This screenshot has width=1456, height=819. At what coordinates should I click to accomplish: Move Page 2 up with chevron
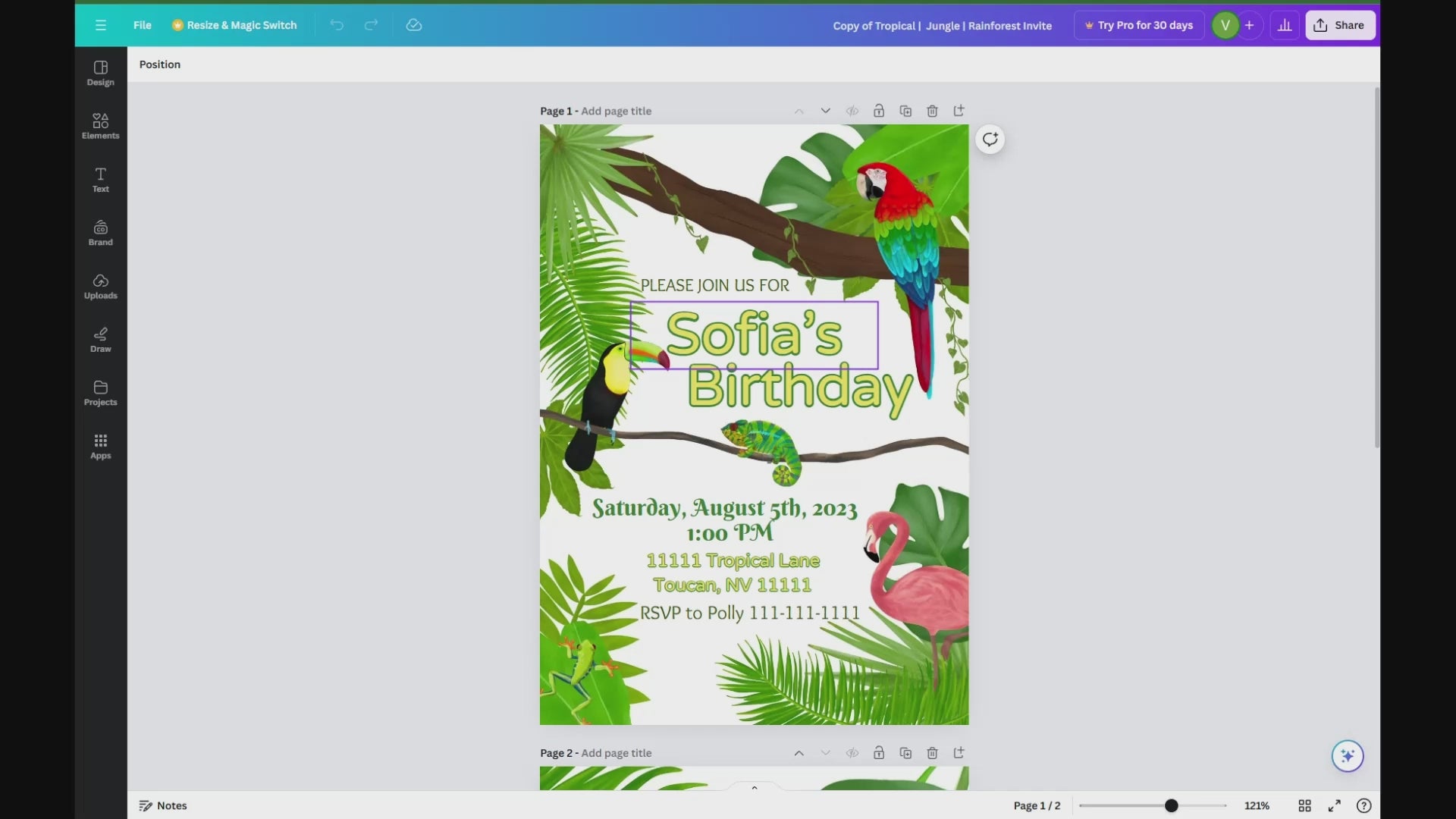point(799,753)
